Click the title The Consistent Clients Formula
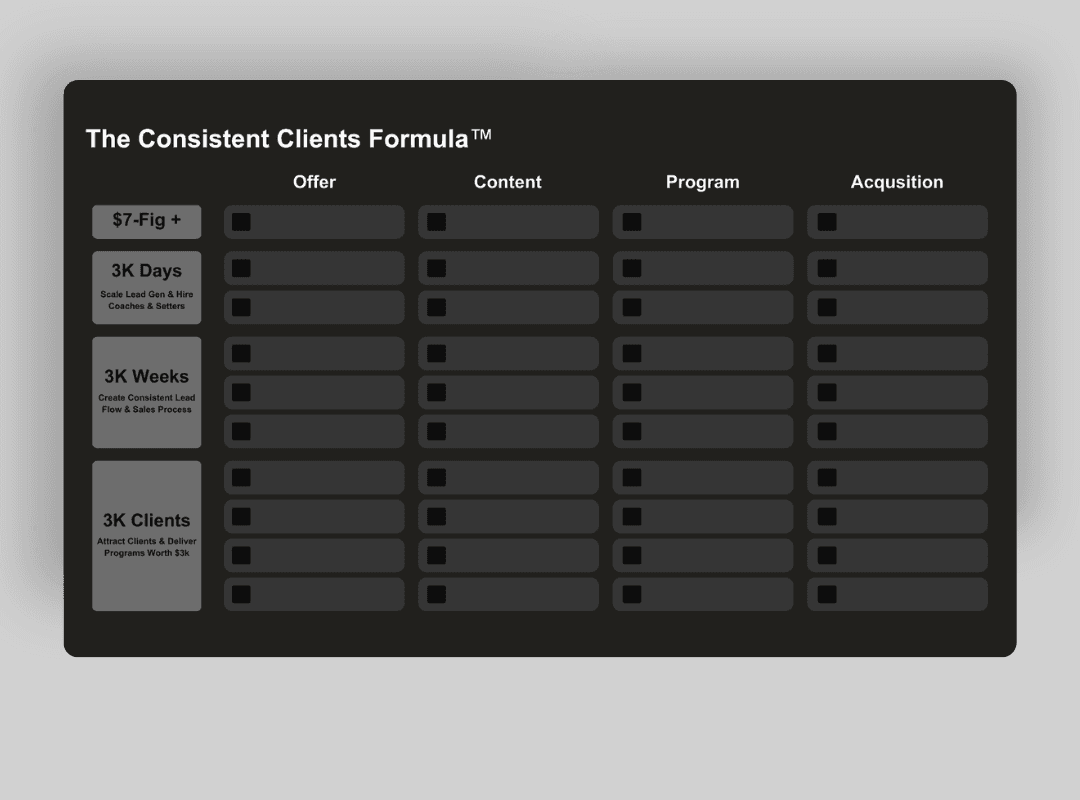 coord(289,139)
